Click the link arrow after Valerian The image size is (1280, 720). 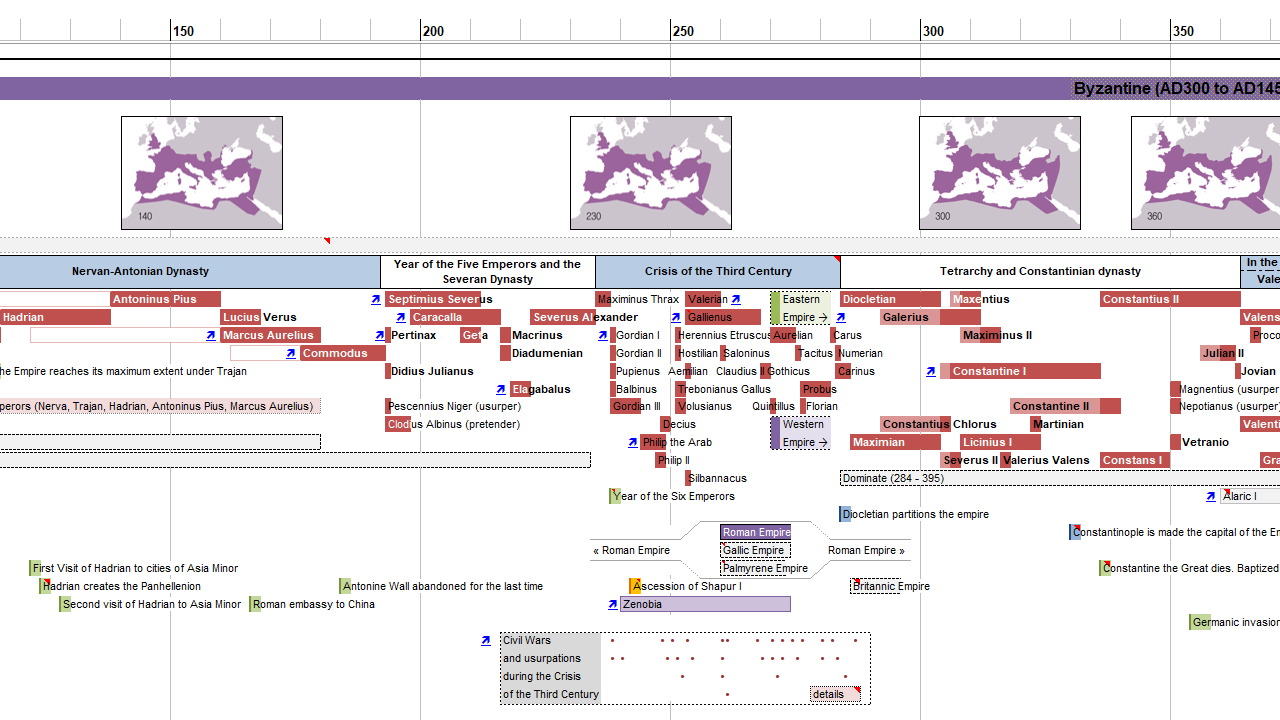736,300
